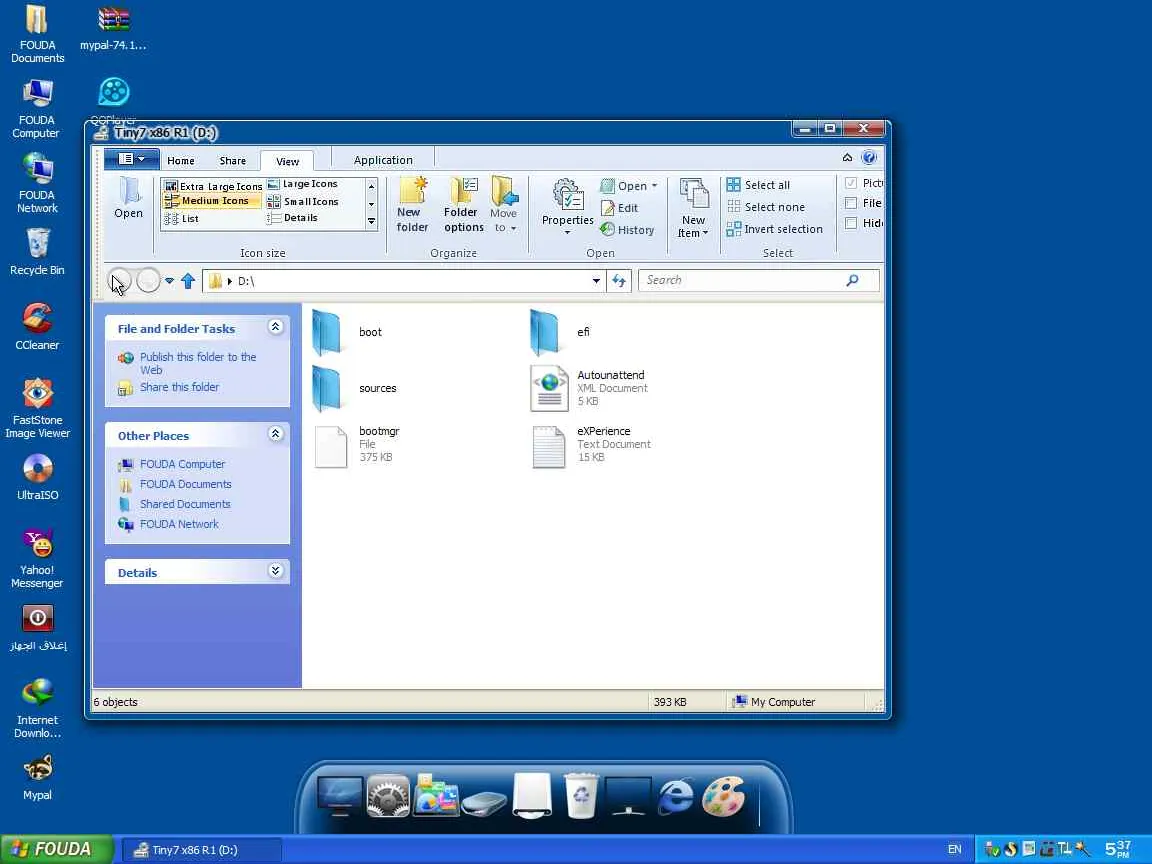Choose List view layout

[181, 218]
